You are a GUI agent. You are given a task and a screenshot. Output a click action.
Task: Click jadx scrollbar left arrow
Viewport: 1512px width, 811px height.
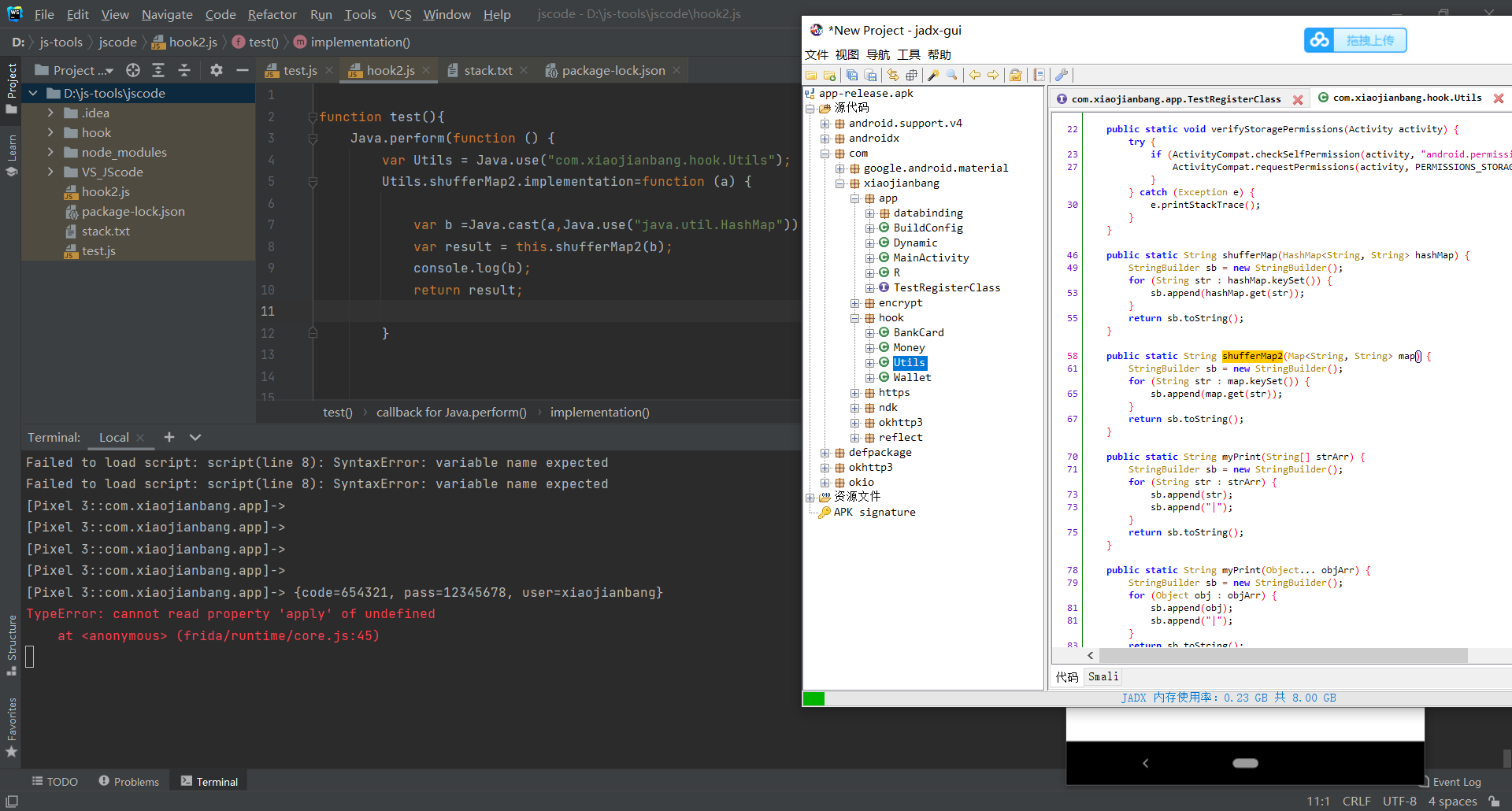click(1090, 655)
